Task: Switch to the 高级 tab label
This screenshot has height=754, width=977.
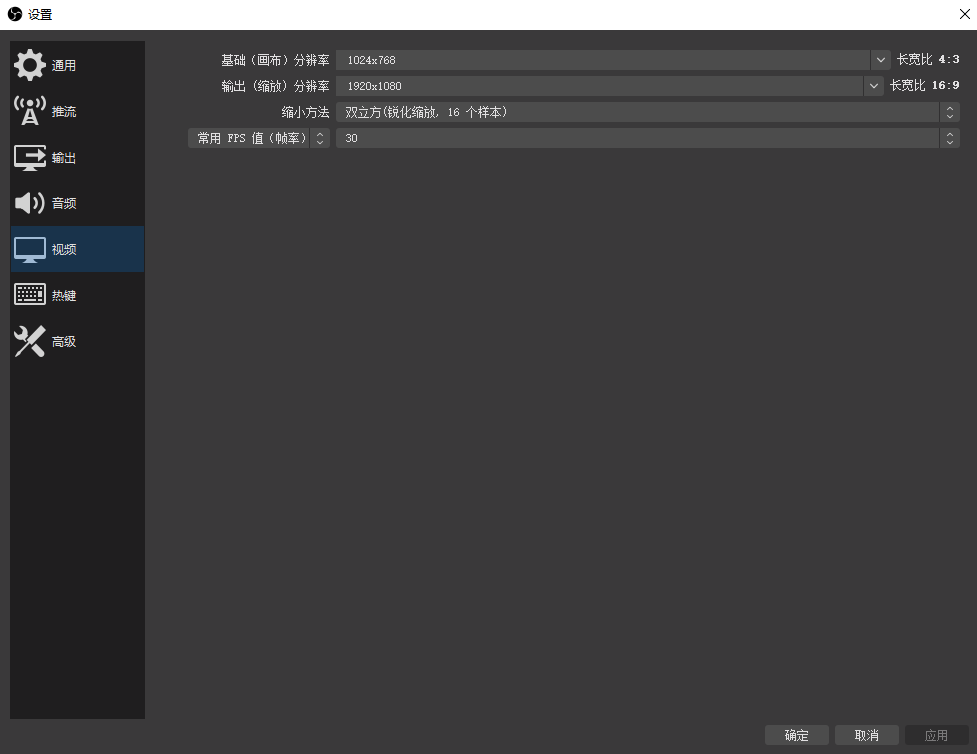Action: [x=64, y=341]
